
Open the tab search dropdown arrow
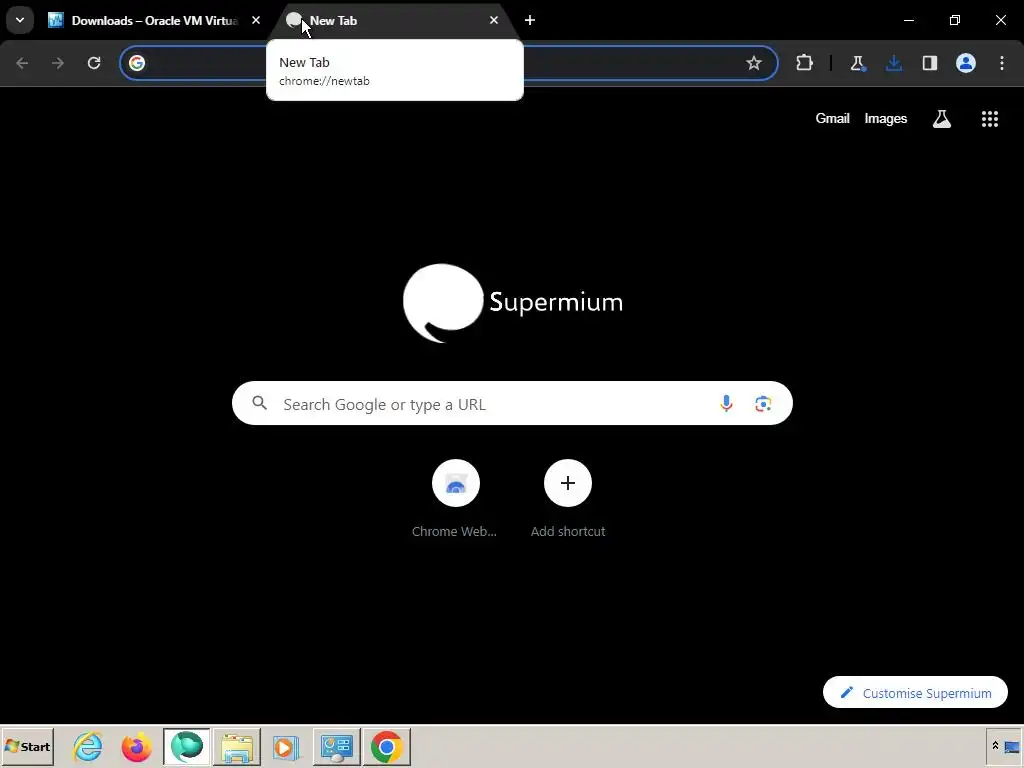(x=20, y=20)
